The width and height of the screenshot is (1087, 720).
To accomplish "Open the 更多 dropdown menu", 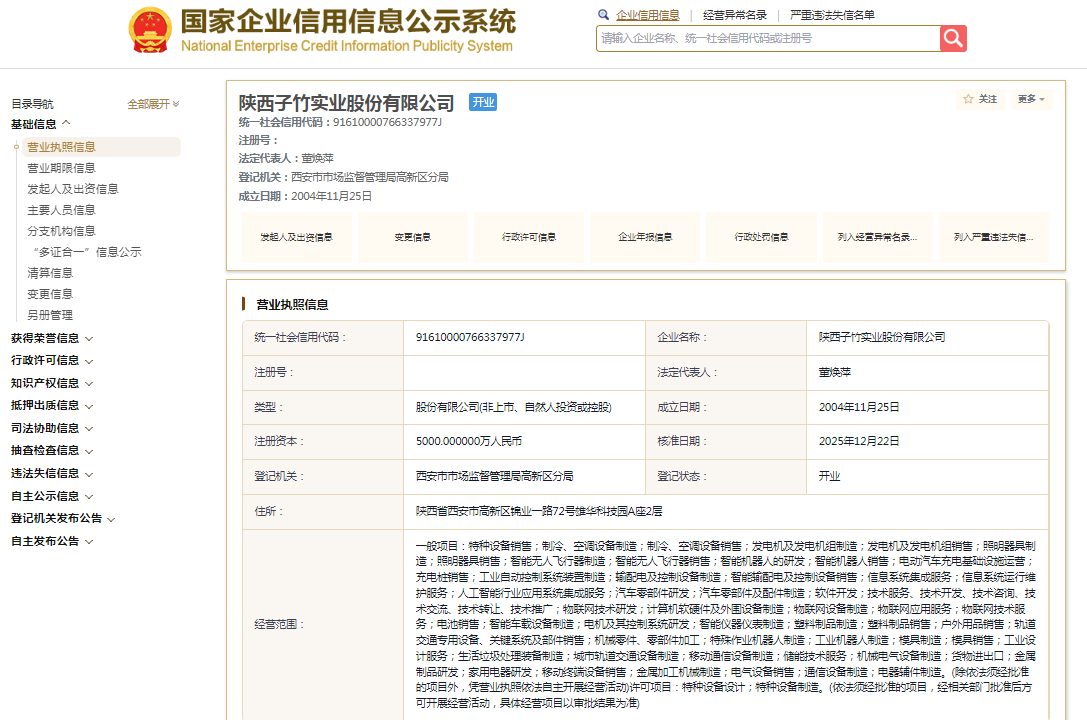I will pyautogui.click(x=1031, y=99).
